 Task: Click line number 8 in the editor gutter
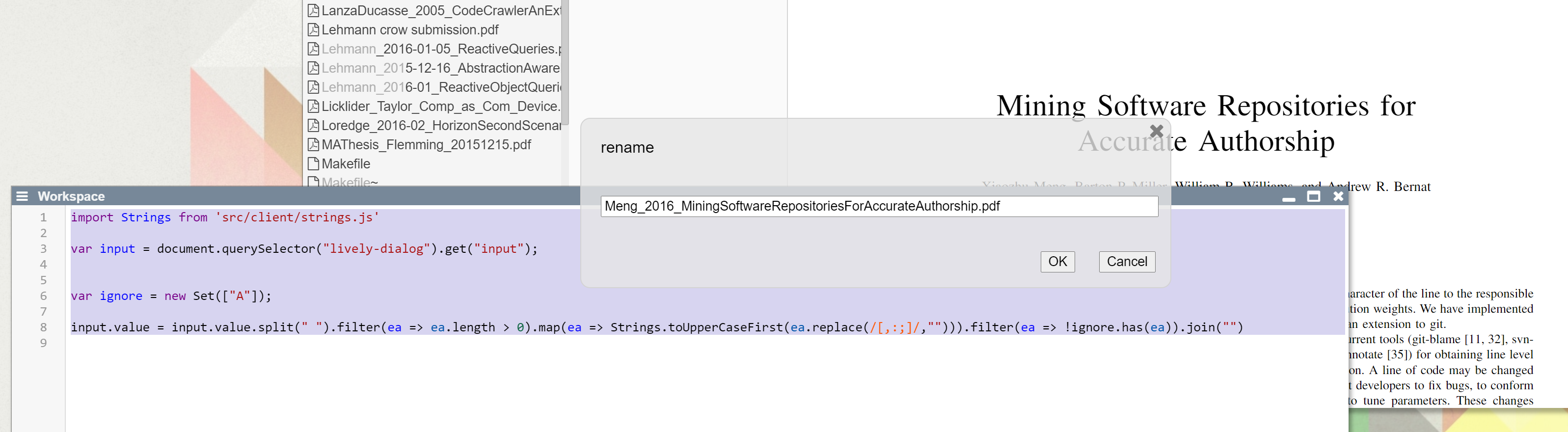tap(43, 327)
